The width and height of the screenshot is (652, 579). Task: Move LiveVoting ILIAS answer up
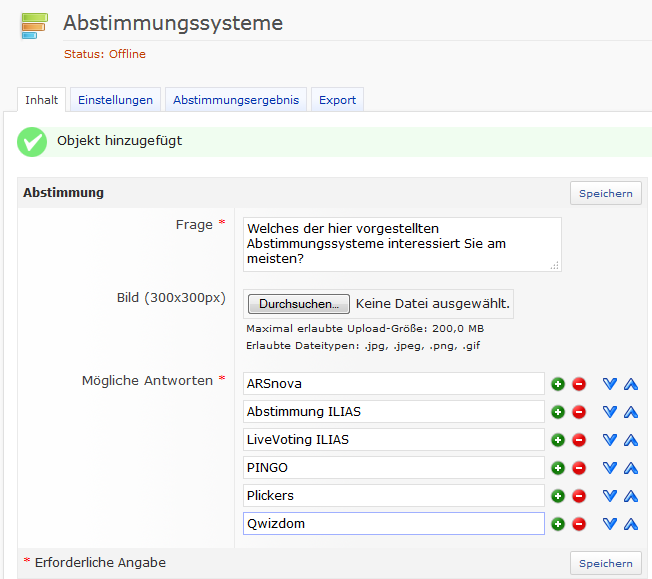point(630,440)
